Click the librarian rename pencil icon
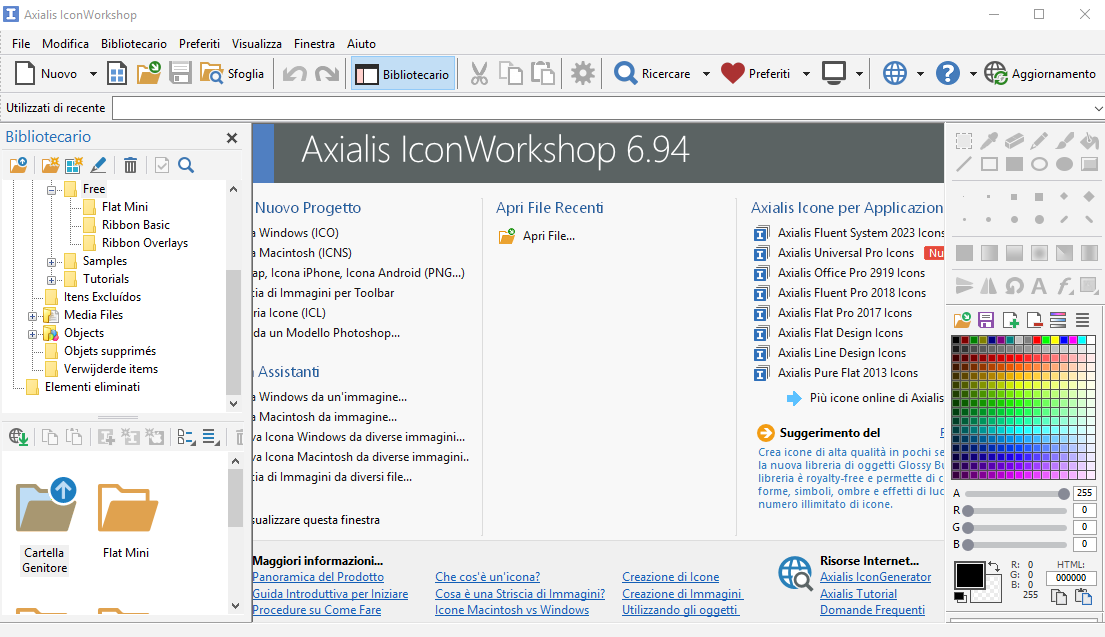 [99, 166]
